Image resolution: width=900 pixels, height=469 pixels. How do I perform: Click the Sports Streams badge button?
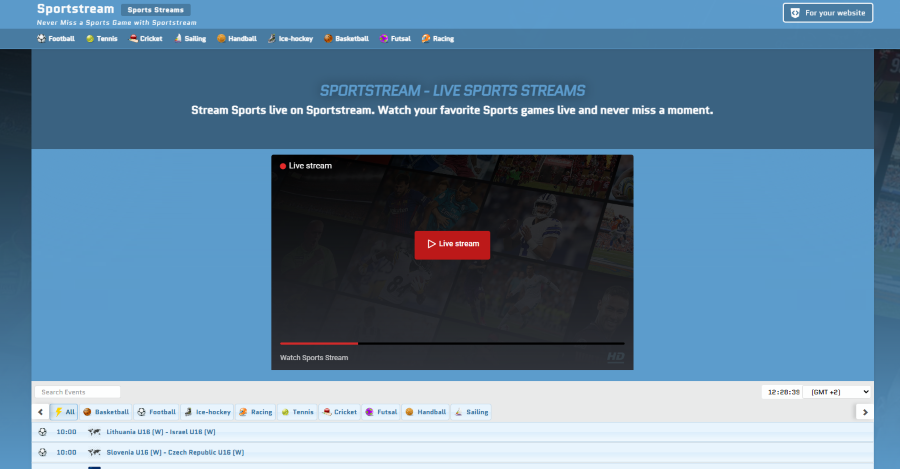156,10
